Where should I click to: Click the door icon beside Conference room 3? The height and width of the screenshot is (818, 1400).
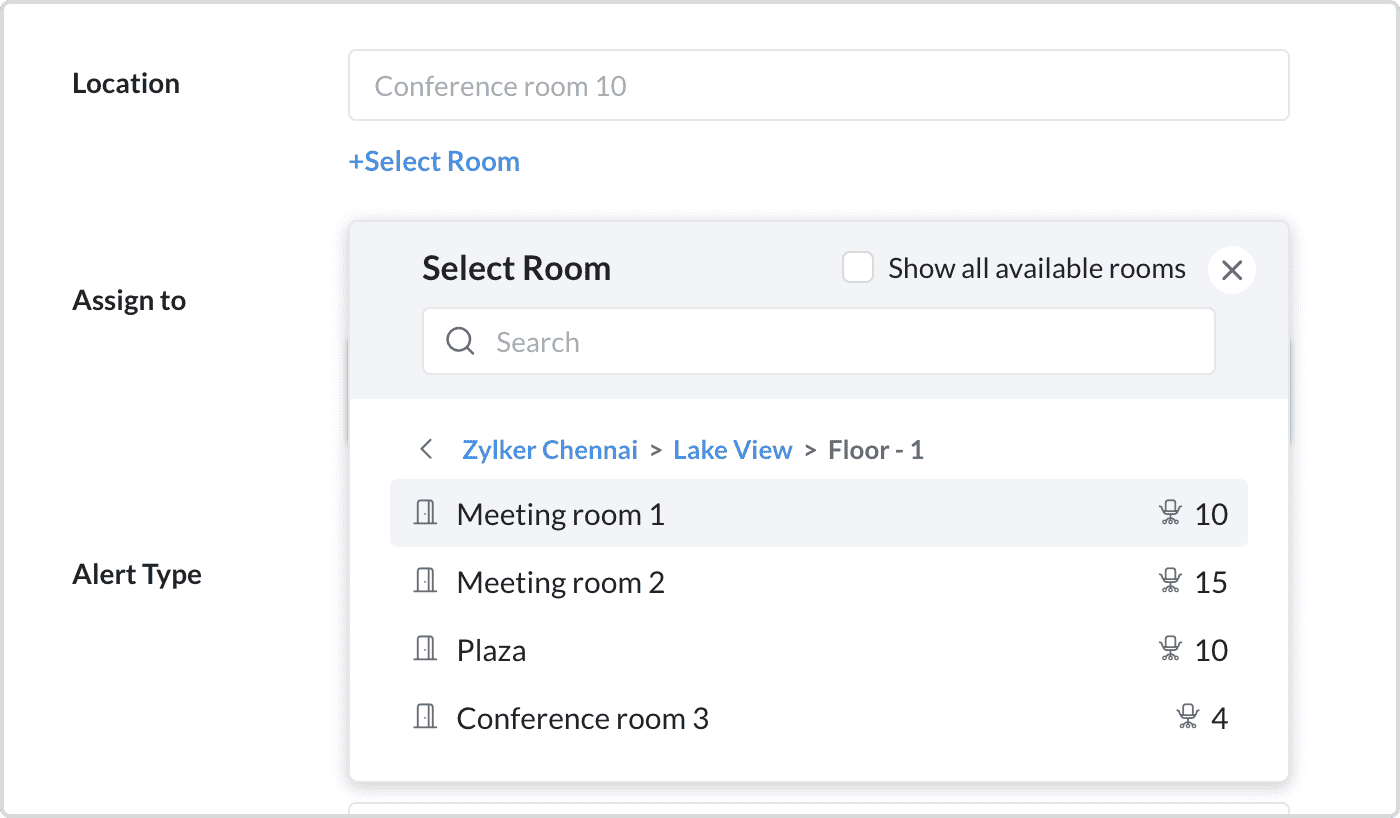coord(426,717)
